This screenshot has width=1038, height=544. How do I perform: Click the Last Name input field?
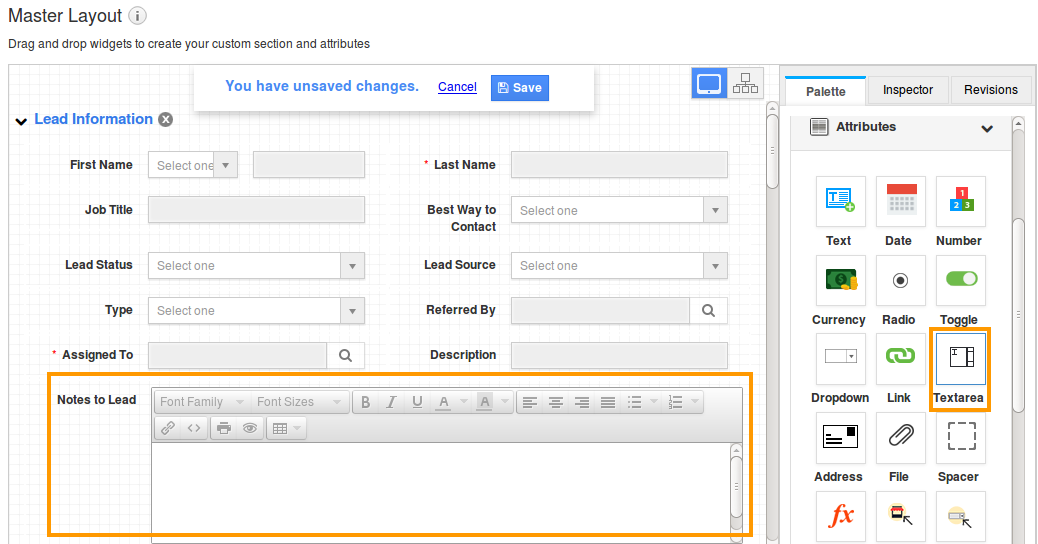tap(619, 165)
